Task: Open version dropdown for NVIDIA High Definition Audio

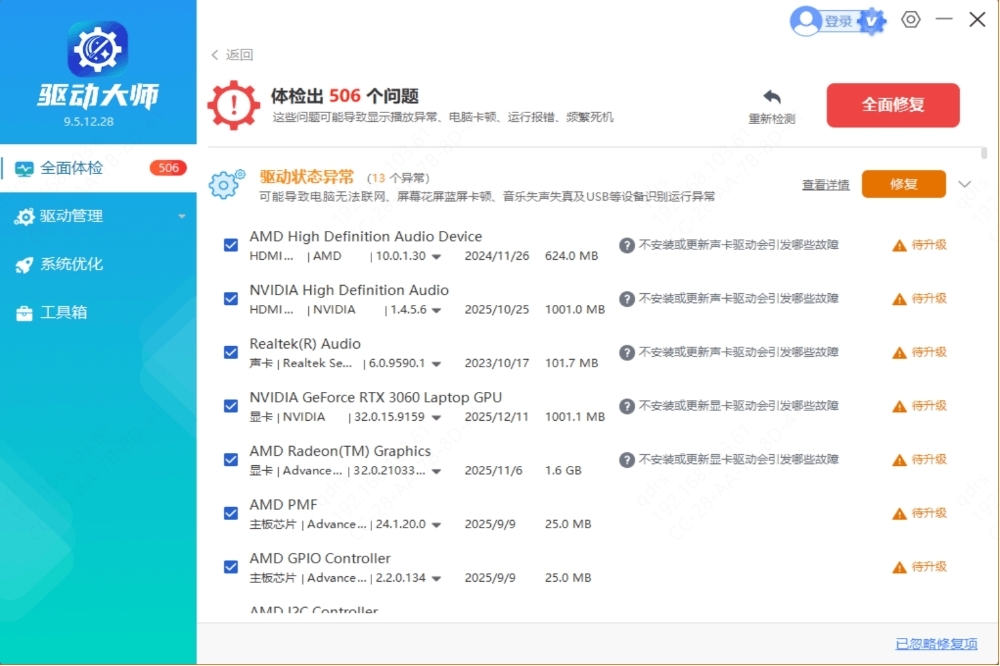Action: pos(437,310)
